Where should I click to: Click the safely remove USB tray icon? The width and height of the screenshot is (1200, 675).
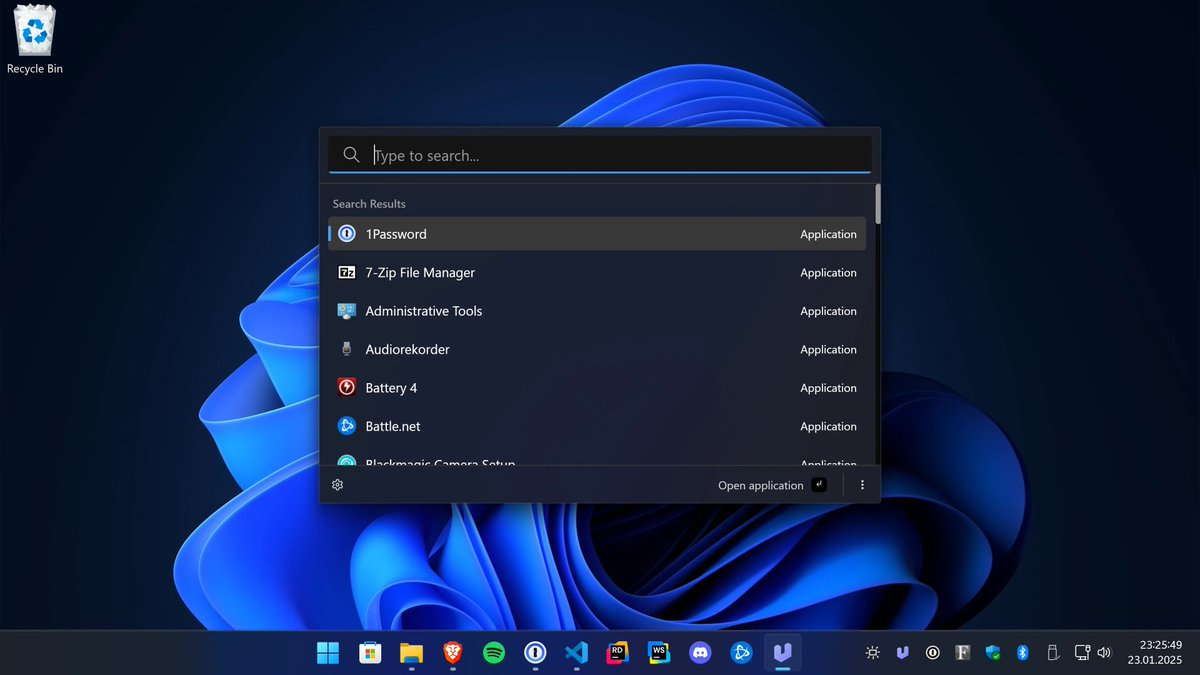pos(1052,653)
